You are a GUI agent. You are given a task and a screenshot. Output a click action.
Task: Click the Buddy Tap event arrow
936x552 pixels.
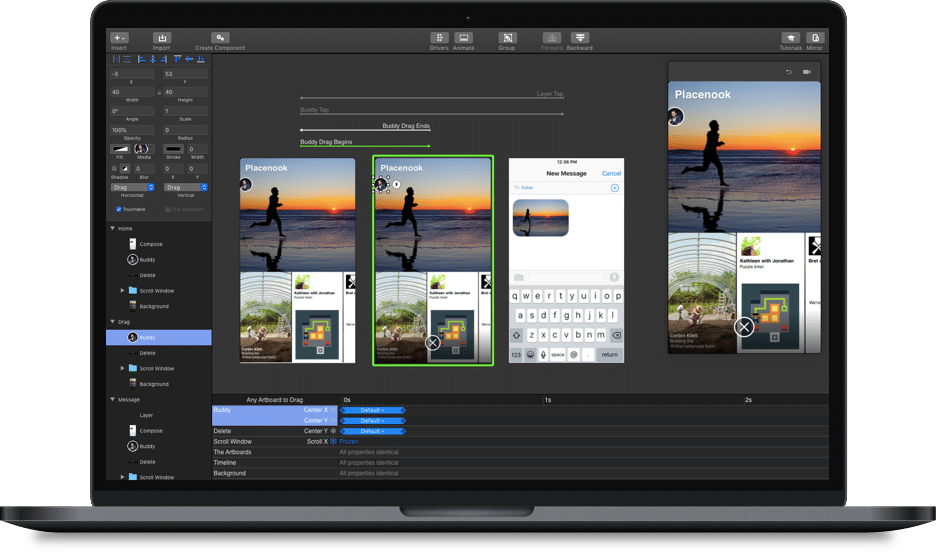[432, 113]
